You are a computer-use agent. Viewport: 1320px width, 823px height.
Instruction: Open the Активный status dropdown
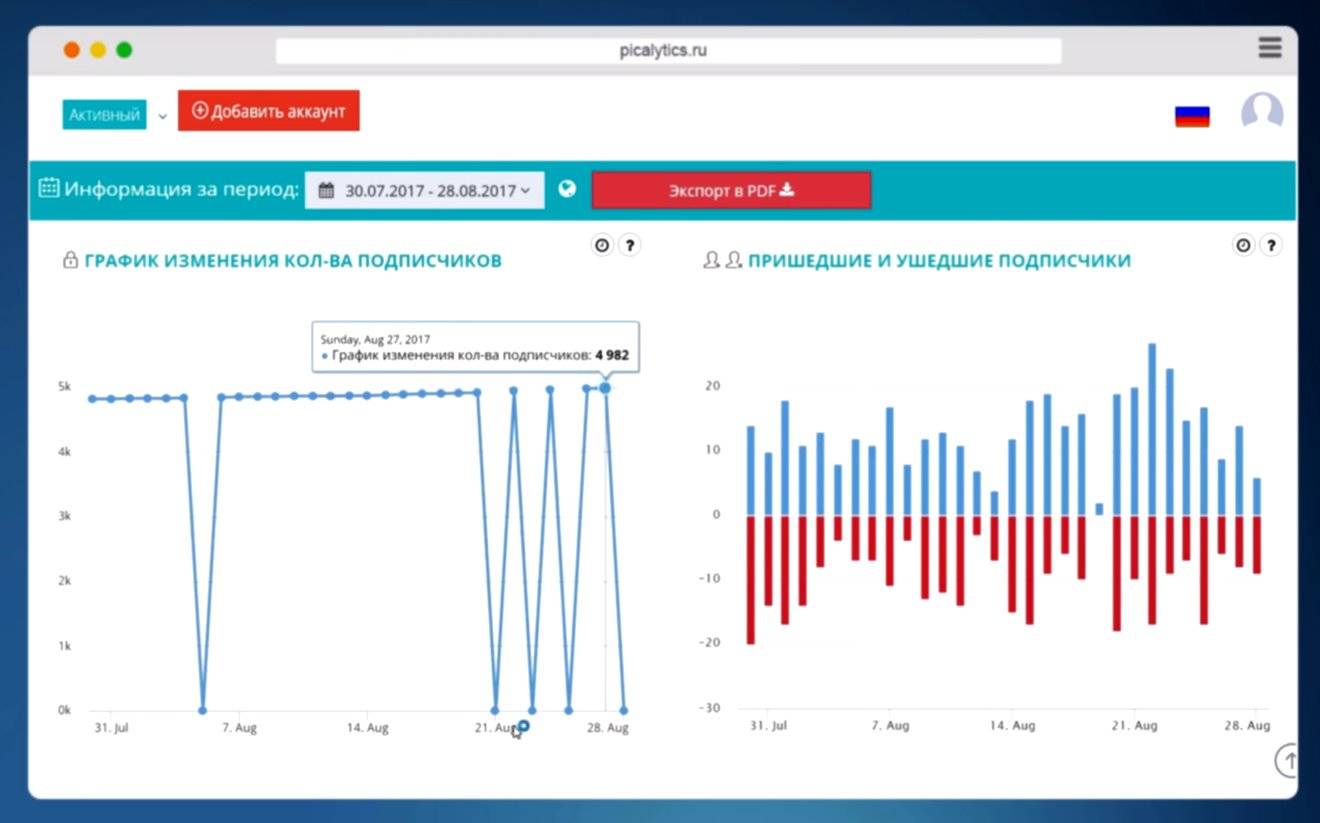pos(104,115)
